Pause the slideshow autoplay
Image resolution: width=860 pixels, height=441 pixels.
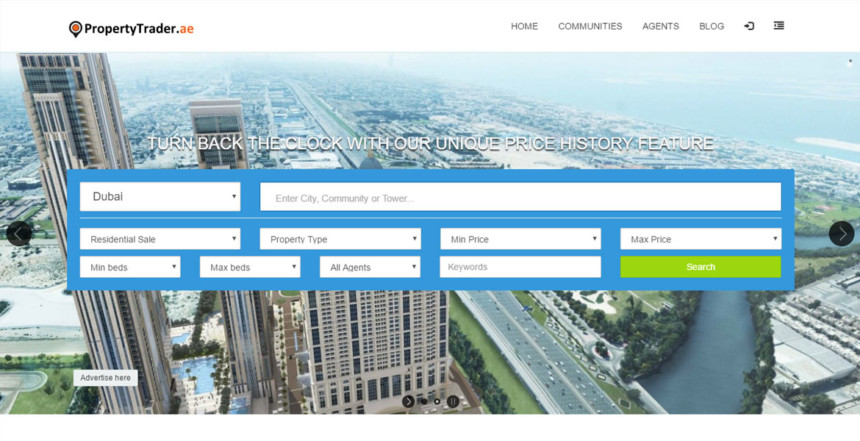click(x=452, y=402)
